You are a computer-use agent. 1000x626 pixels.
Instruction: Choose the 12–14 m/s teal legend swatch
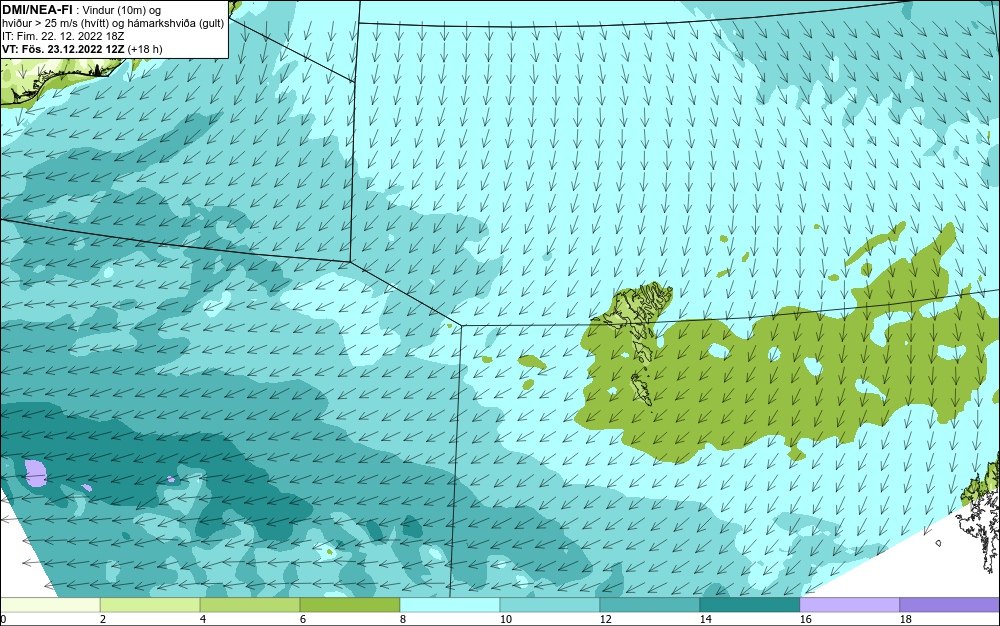pyautogui.click(x=650, y=605)
